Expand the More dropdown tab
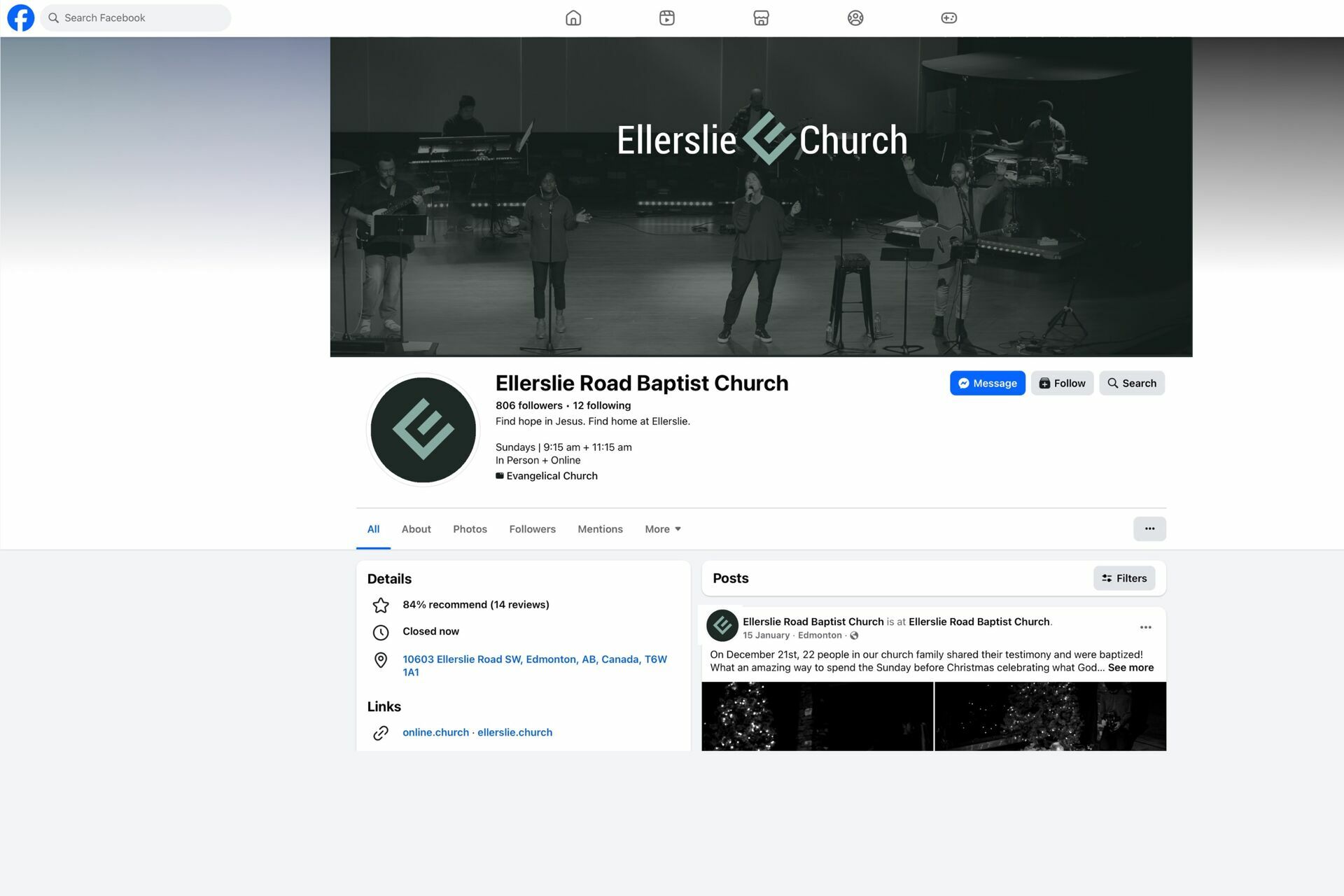 662,529
